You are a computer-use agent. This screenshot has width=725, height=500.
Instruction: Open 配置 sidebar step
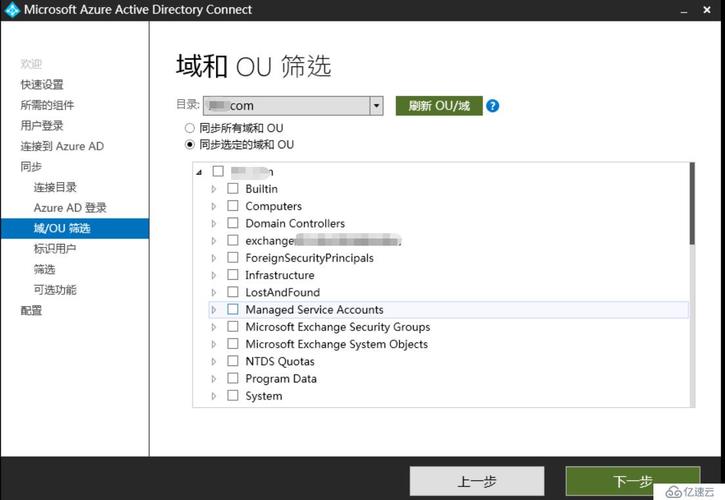pos(31,310)
